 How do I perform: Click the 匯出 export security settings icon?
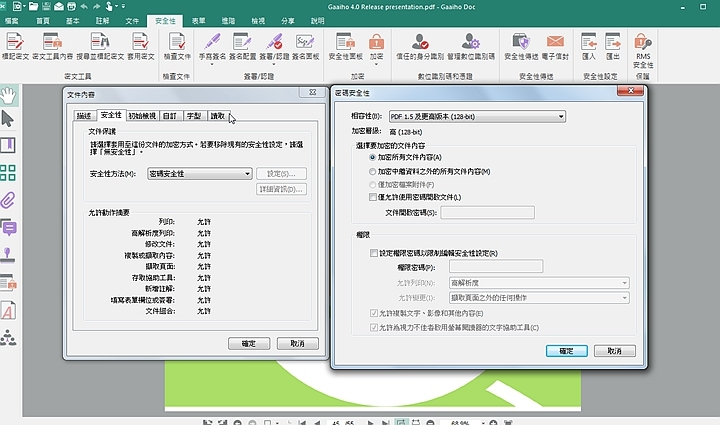tap(613, 42)
